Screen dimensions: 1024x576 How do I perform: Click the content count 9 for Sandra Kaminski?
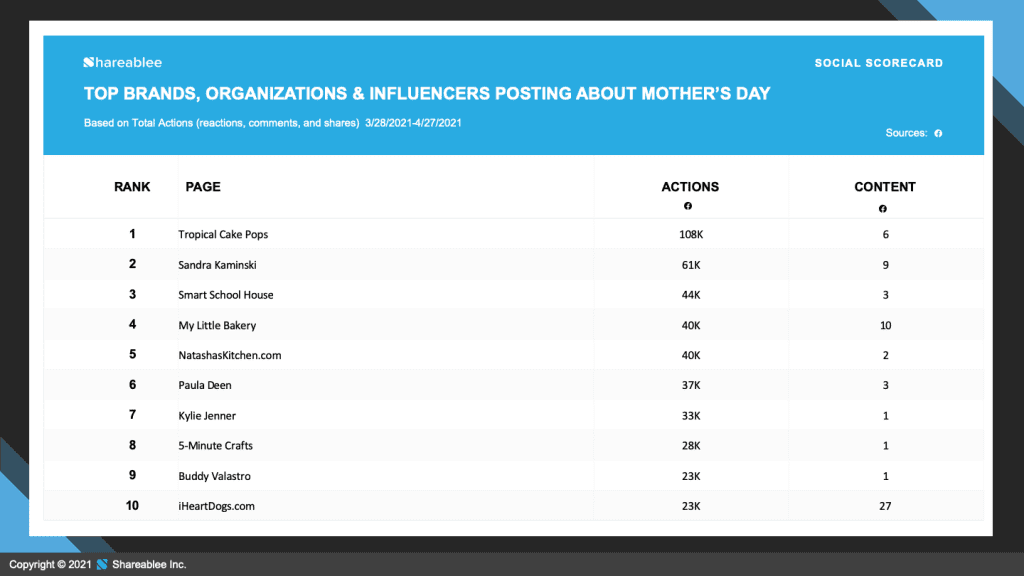886,265
